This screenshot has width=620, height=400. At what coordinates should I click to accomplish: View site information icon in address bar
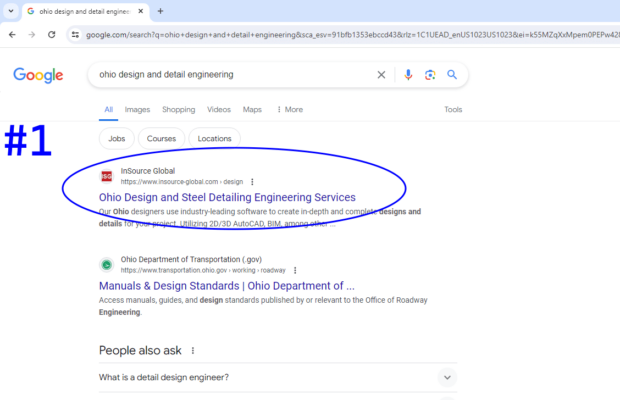click(76, 34)
